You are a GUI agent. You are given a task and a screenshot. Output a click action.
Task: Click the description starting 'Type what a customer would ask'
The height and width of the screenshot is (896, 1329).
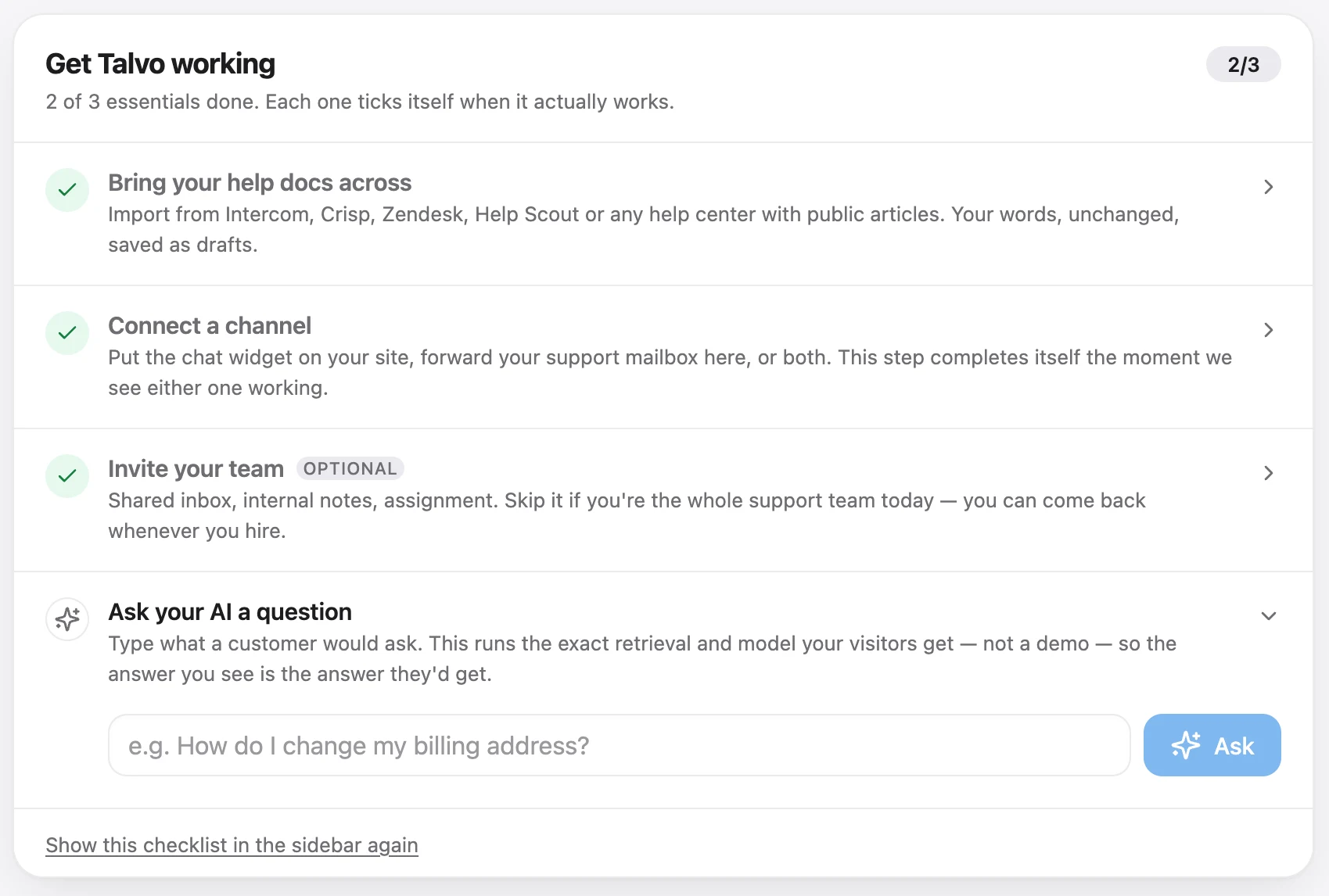(x=642, y=658)
